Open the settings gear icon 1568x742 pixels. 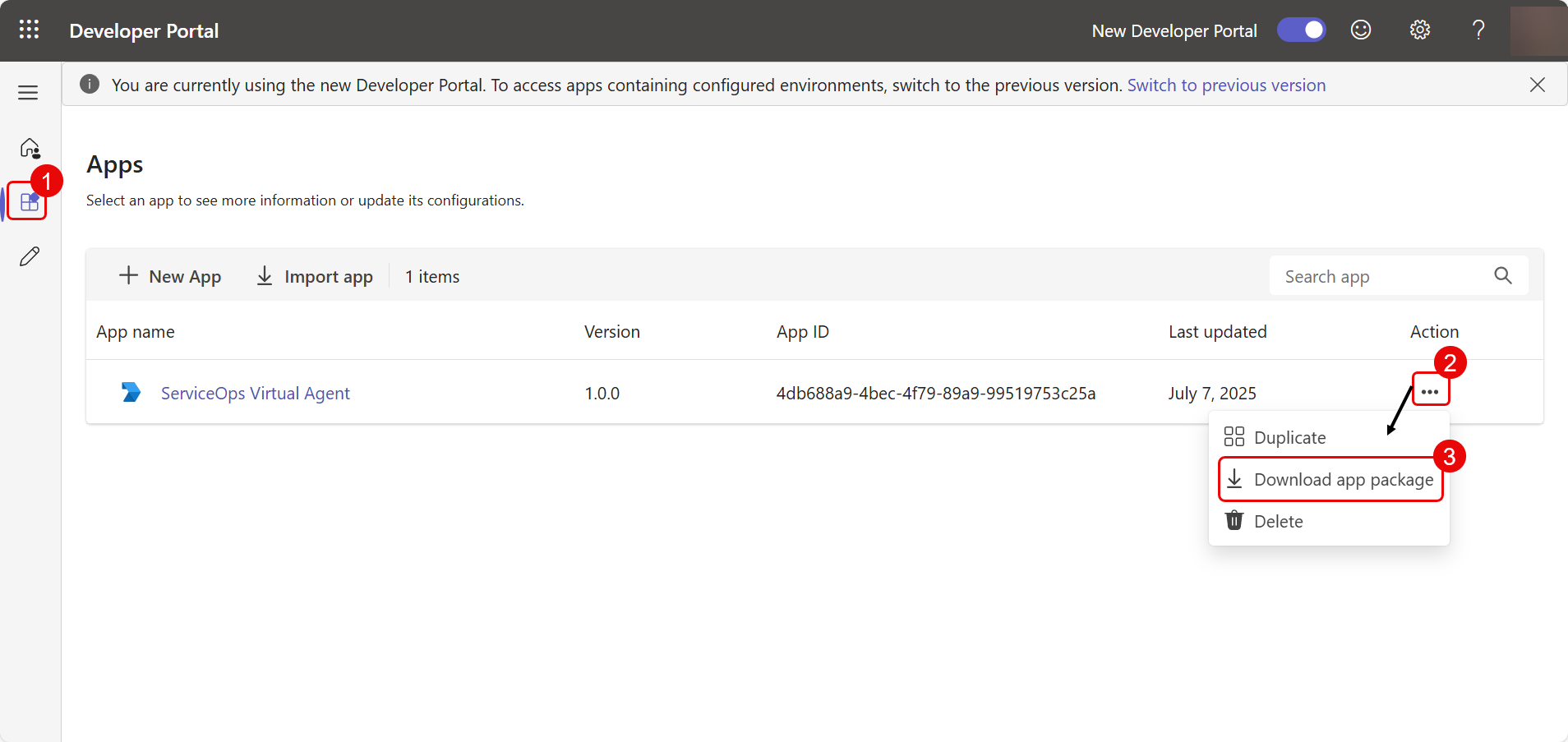click(x=1419, y=30)
